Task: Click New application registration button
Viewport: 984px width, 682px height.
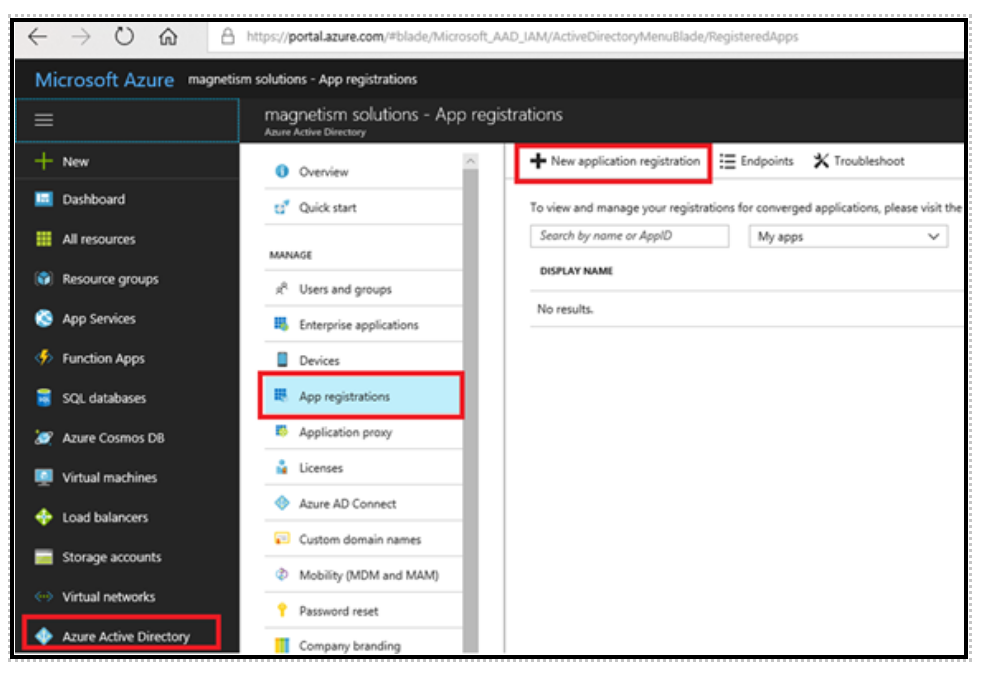Action: [614, 161]
